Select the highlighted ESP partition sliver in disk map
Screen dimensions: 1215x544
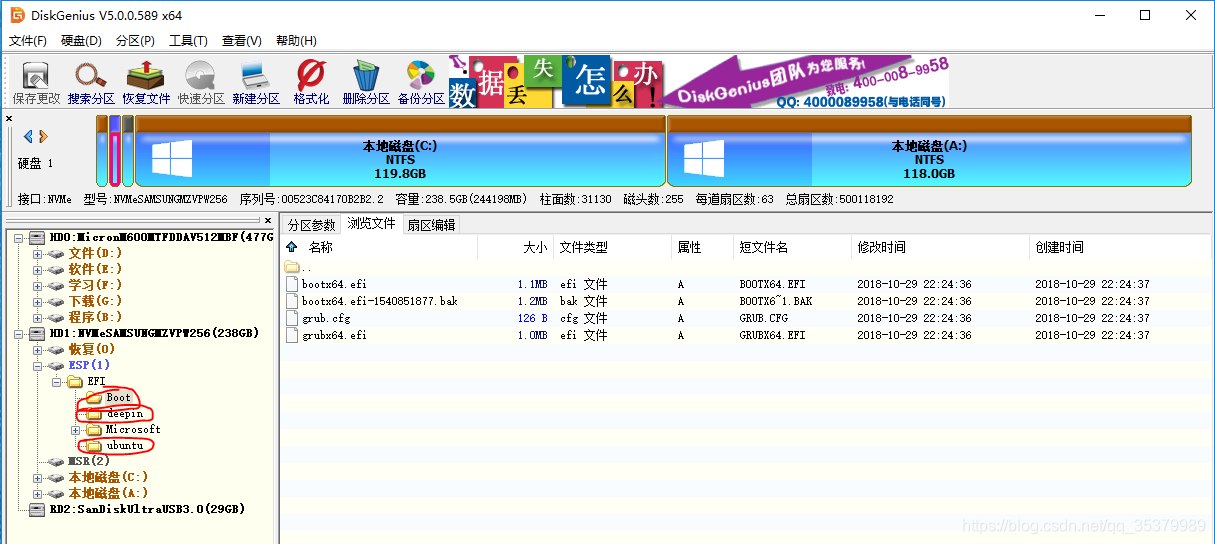point(115,151)
